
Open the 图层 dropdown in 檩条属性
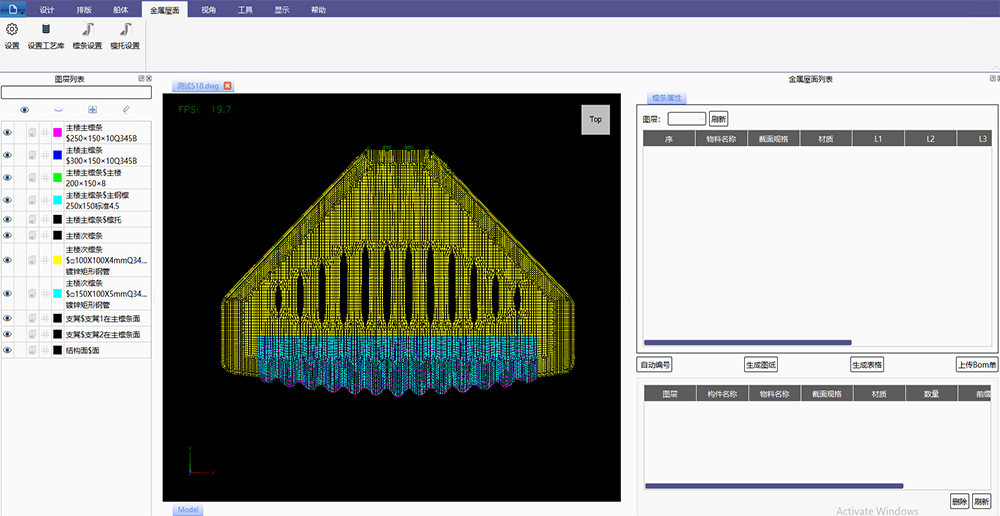tap(686, 119)
